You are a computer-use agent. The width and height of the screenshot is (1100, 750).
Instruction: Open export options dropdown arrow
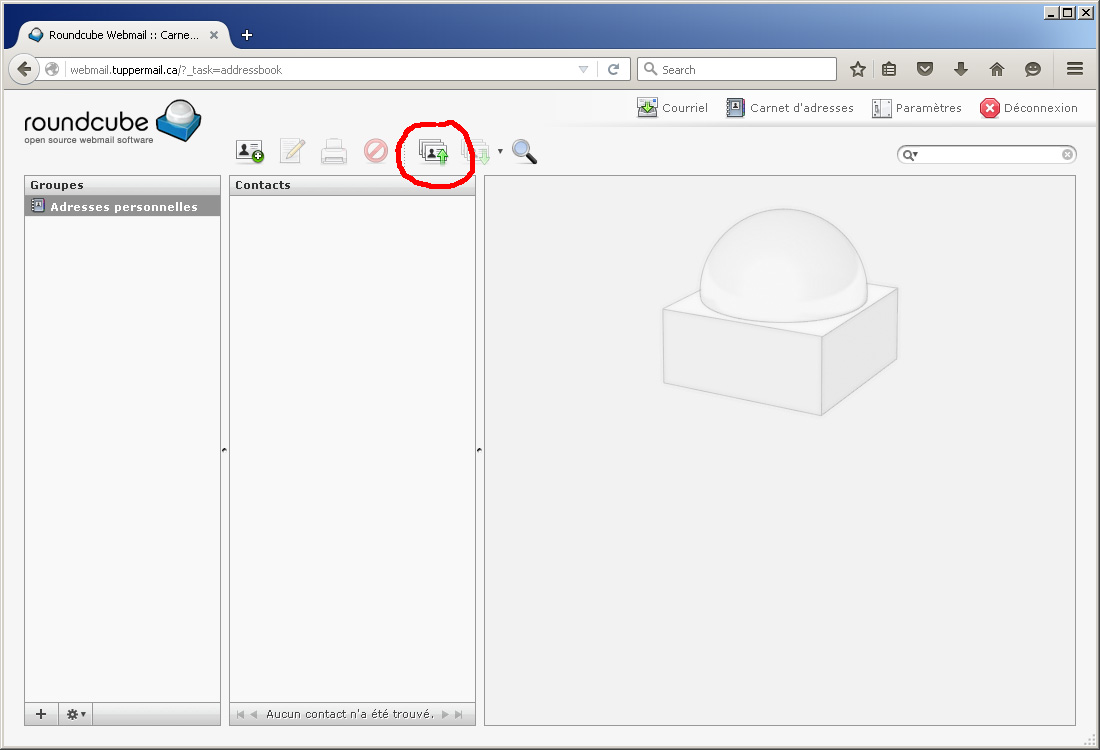(x=500, y=152)
